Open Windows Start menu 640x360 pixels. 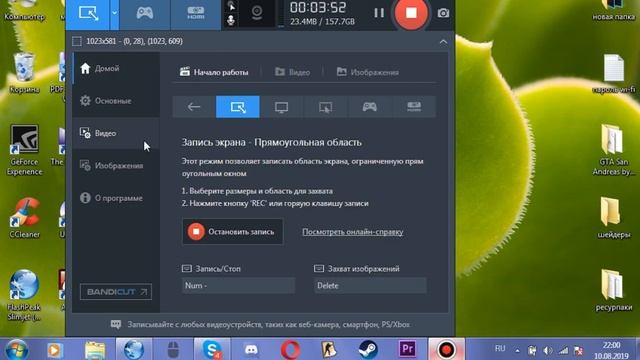point(16,349)
